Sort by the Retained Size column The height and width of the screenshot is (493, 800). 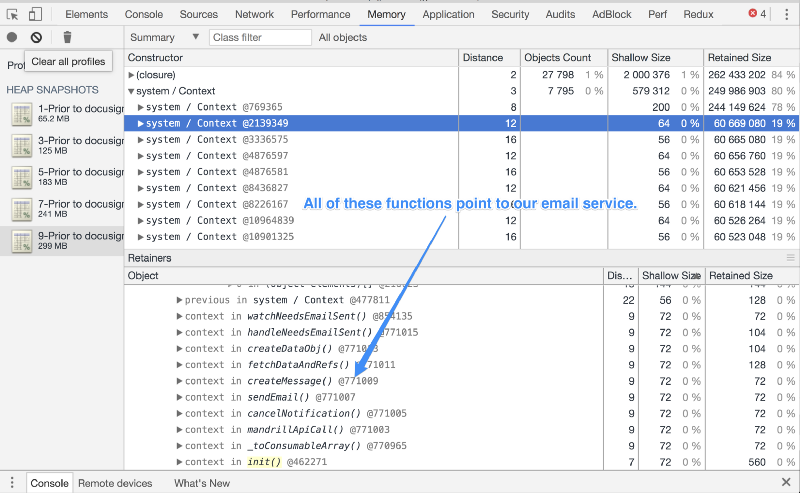coord(740,58)
